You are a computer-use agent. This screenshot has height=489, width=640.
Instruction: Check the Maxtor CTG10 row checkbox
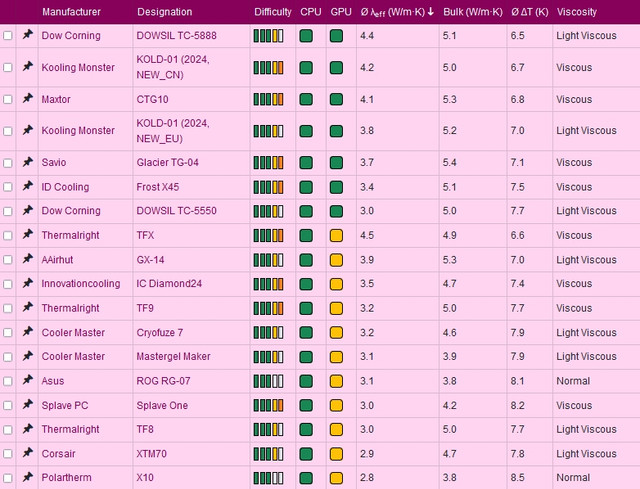click(x=8, y=99)
